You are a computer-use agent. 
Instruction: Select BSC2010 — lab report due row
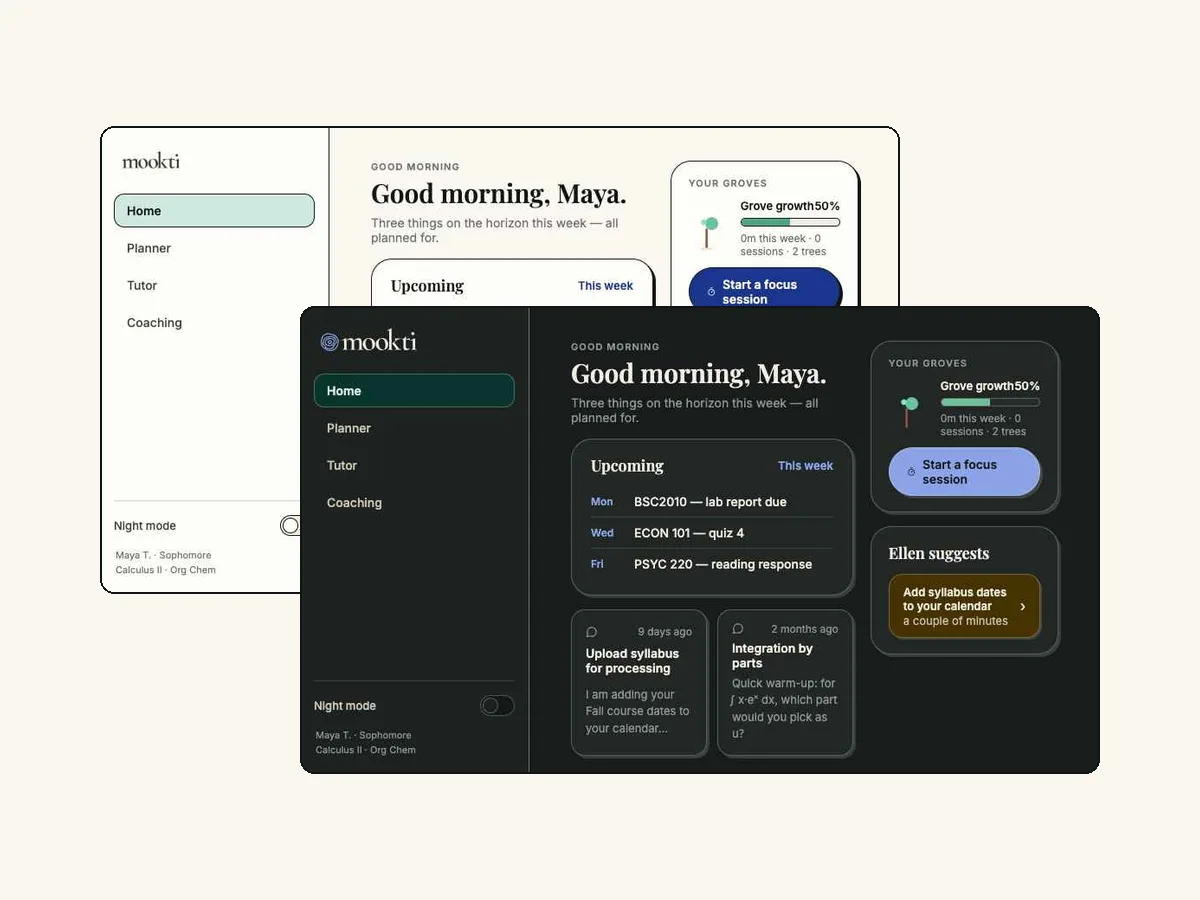(x=712, y=502)
